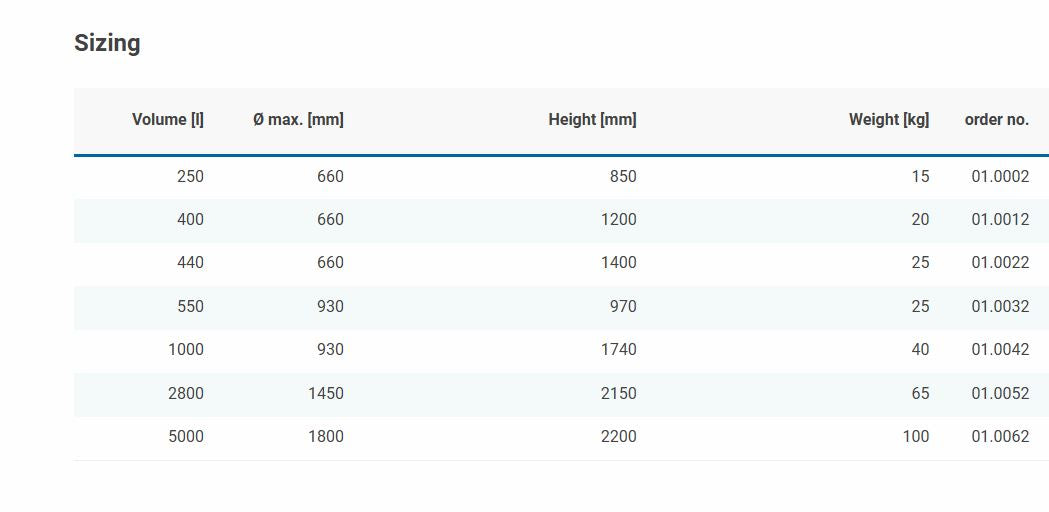Viewport: 1049px width, 512px height.
Task: Select the Height [mm] column header
Action: click(x=592, y=120)
